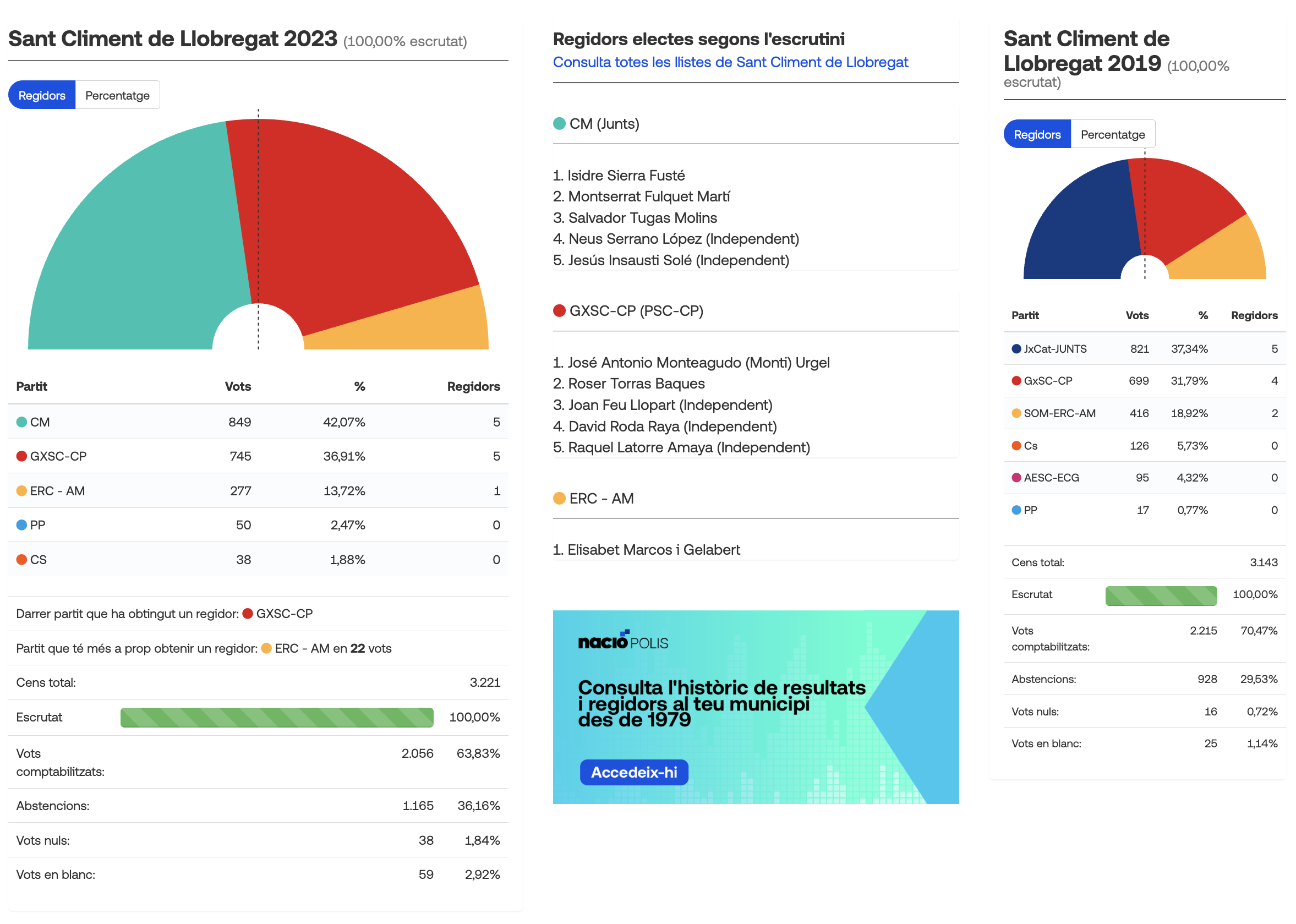Switch to Percentatge tab in the 2019 panel
The width and height of the screenshot is (1296, 924).
(1112, 134)
